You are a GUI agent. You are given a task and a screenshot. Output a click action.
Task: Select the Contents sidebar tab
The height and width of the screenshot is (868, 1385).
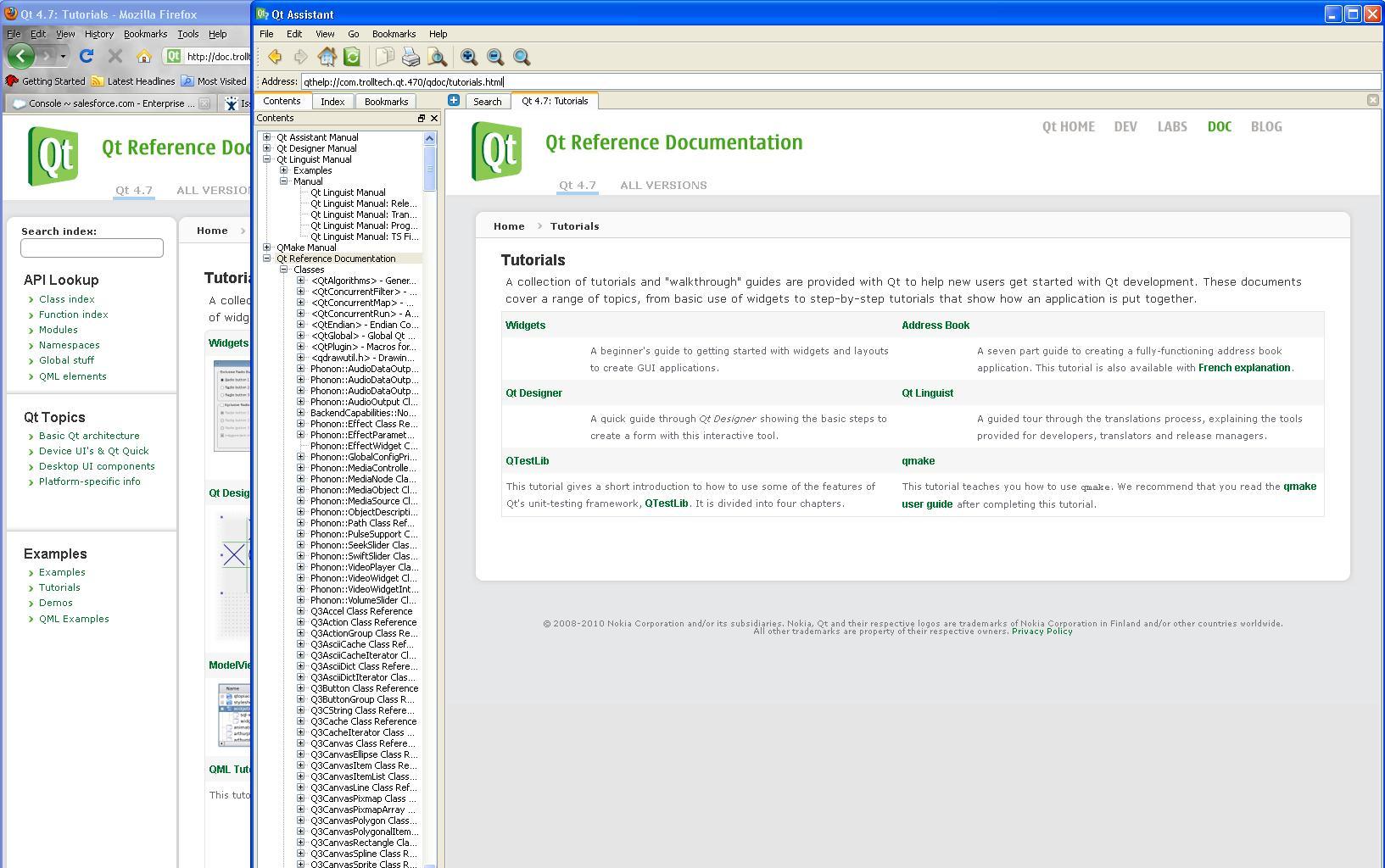pos(282,101)
